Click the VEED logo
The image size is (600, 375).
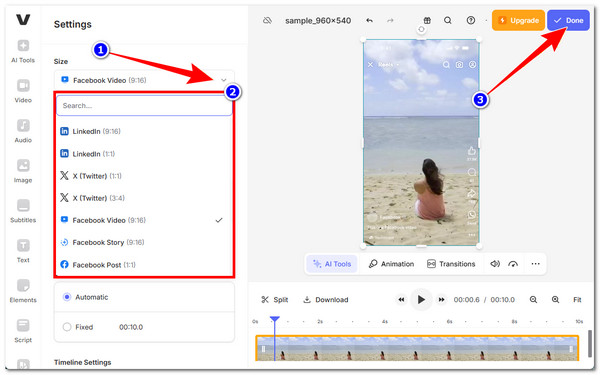pos(23,19)
